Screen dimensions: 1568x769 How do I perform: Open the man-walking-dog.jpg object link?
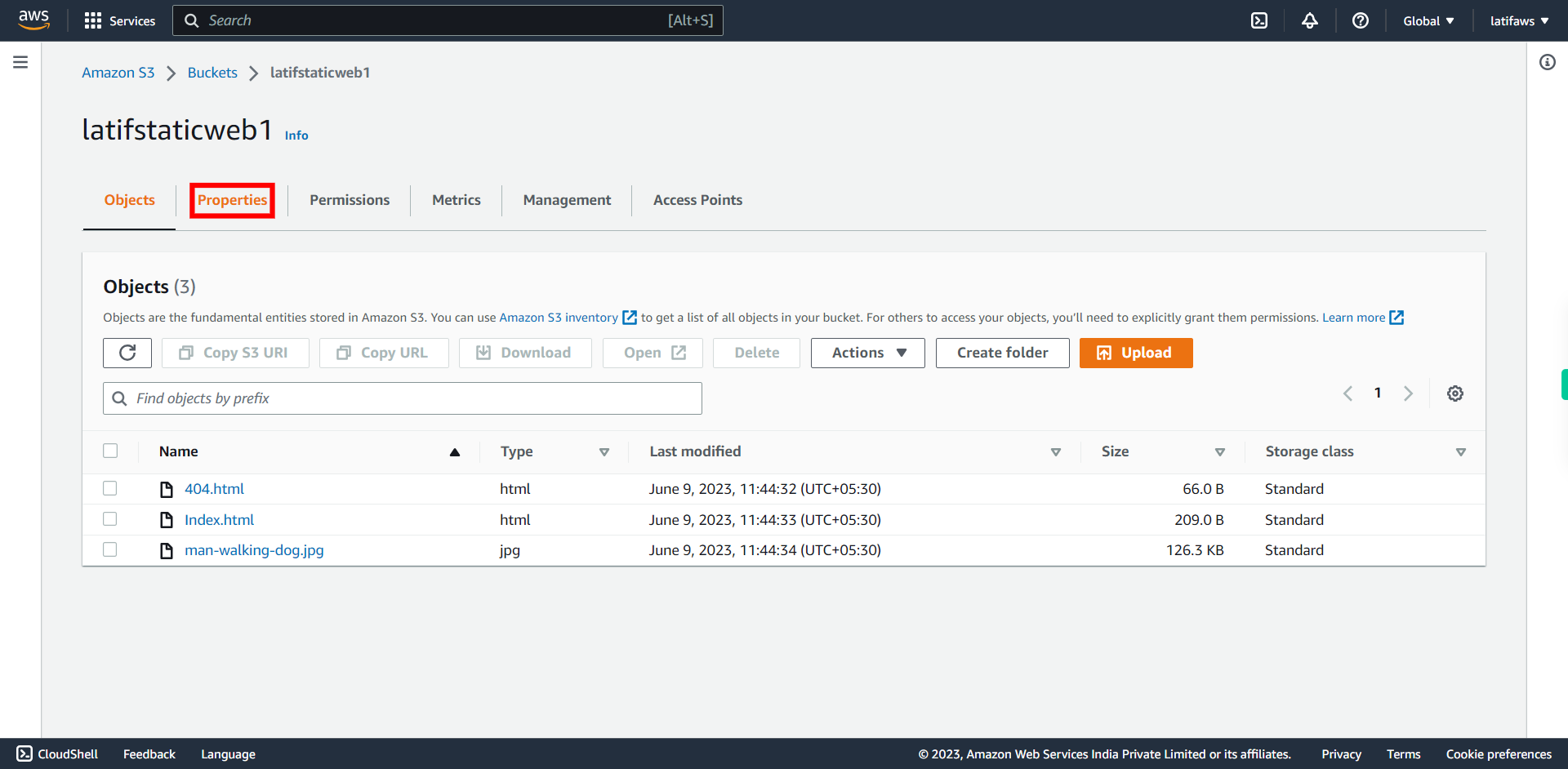254,550
